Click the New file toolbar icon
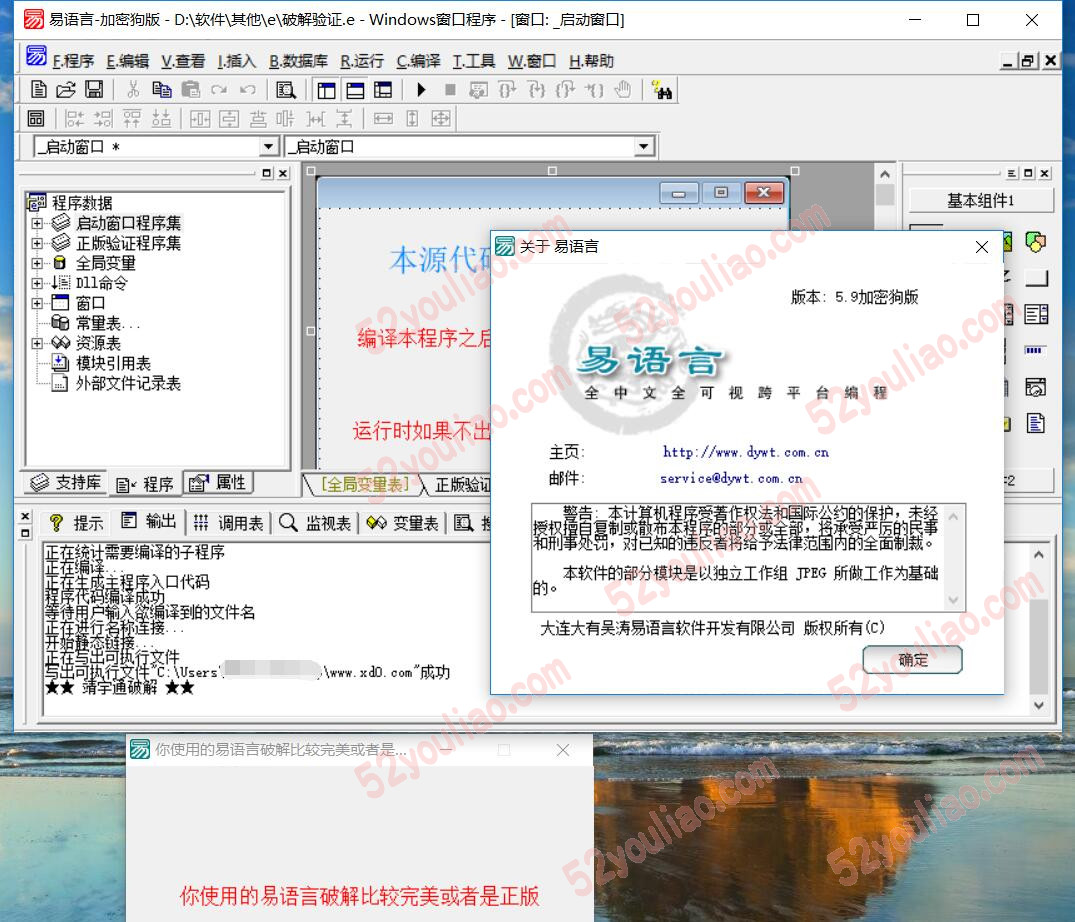Viewport: 1075px width, 922px height. tap(39, 90)
